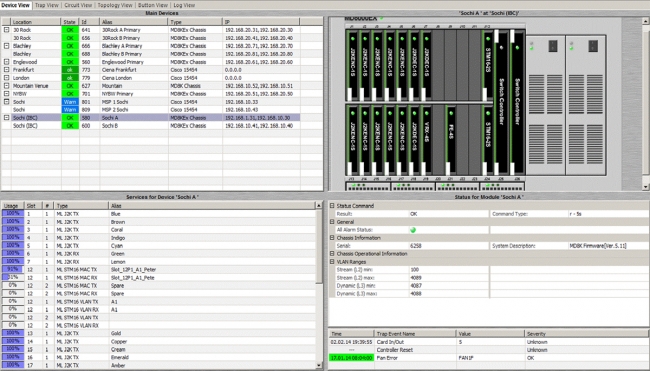The width and height of the screenshot is (650, 371).
Task: Open the Topology View tab
Action: pyautogui.click(x=115, y=5)
